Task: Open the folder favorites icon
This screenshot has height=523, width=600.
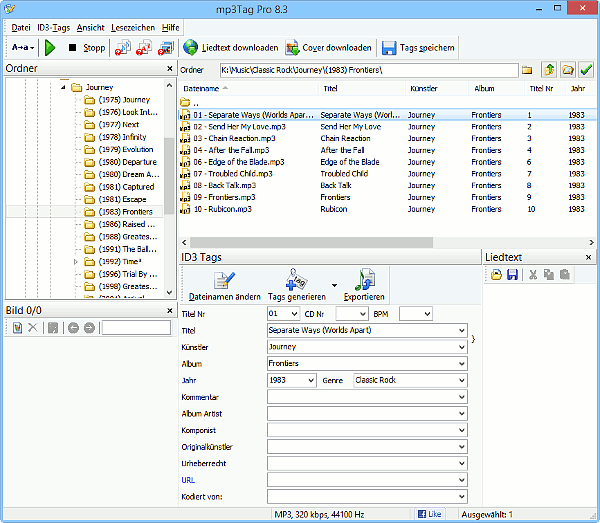Action: [567, 70]
